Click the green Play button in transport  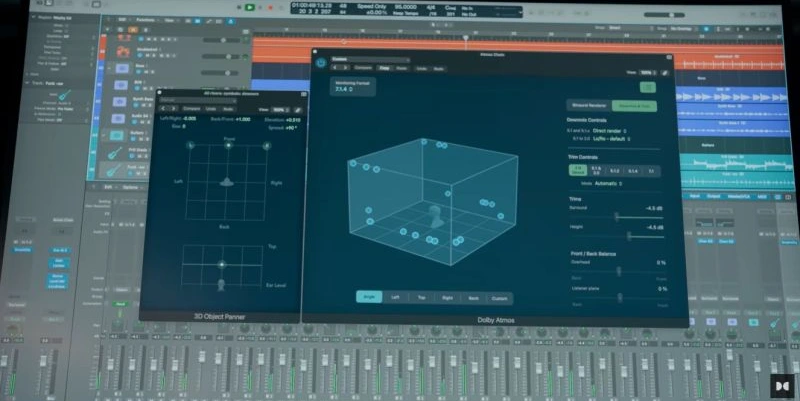click(x=250, y=7)
